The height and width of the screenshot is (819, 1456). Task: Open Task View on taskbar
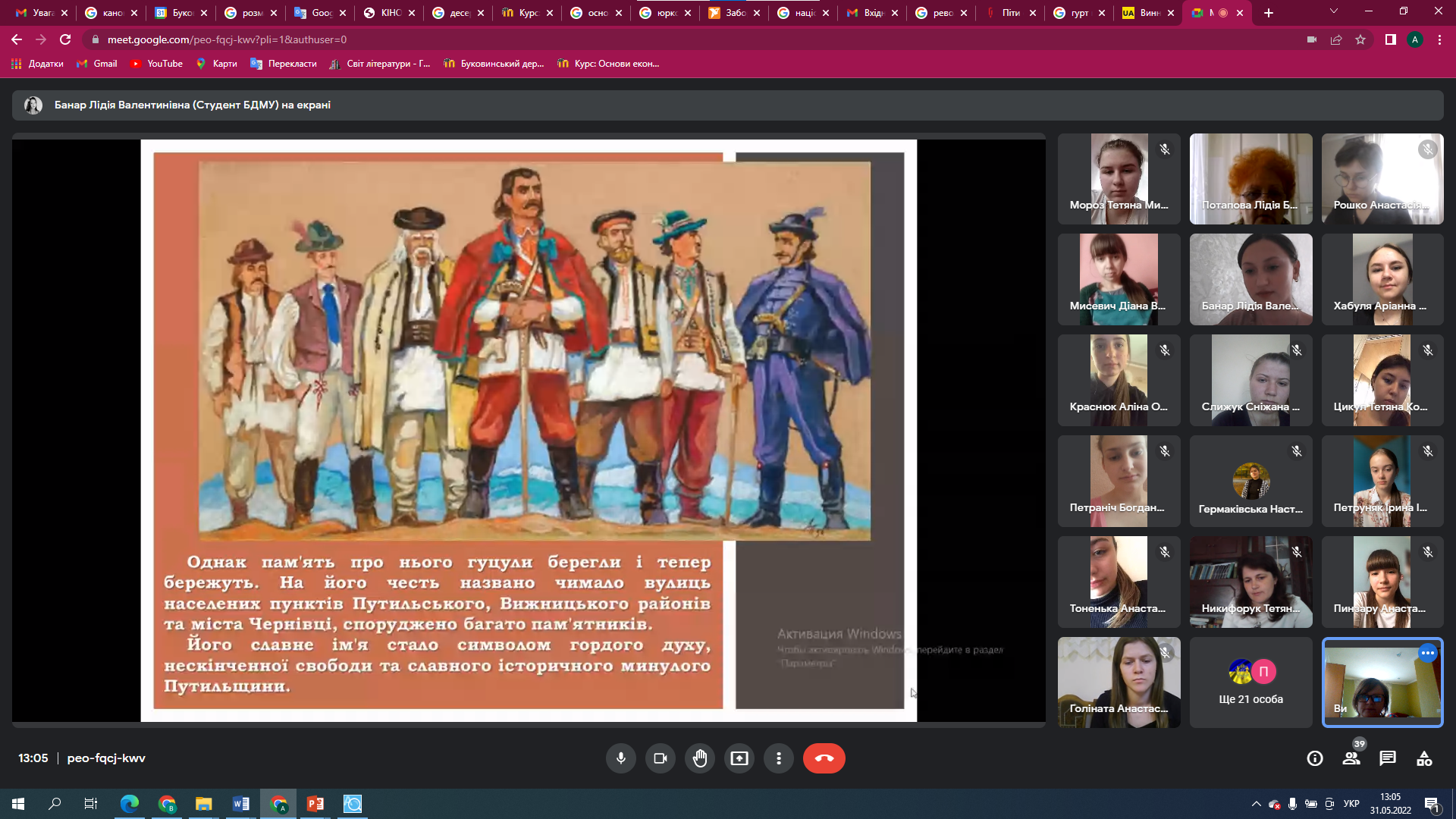click(x=91, y=804)
